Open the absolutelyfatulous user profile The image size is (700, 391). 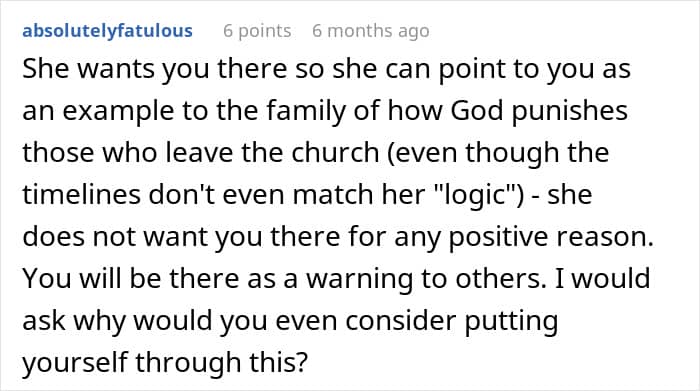[x=108, y=31]
